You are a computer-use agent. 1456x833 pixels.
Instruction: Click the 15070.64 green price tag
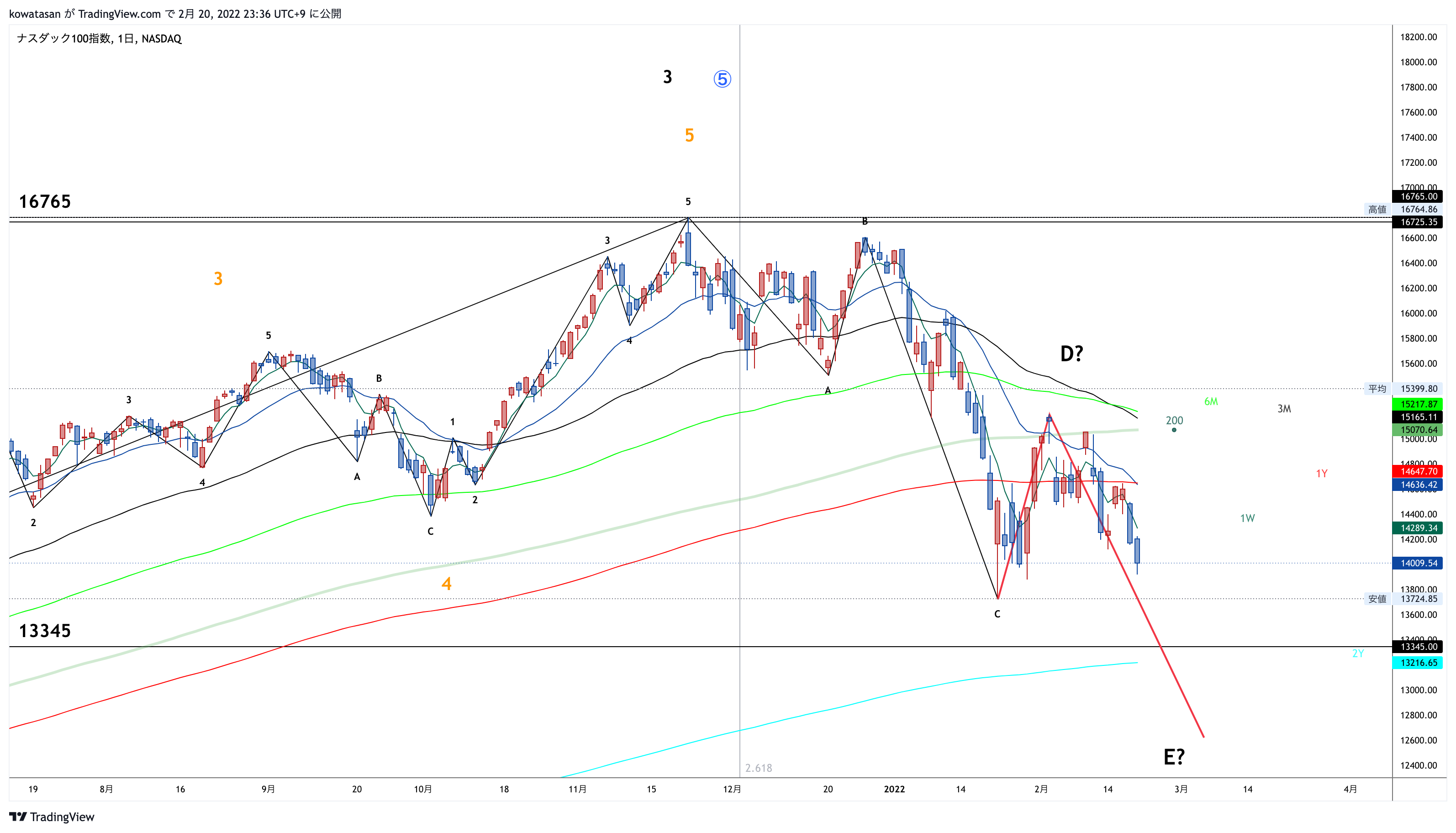1418,430
